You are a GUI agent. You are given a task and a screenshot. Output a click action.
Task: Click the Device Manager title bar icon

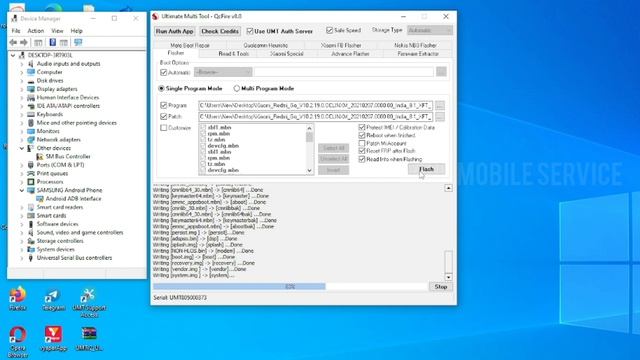click(14, 18)
